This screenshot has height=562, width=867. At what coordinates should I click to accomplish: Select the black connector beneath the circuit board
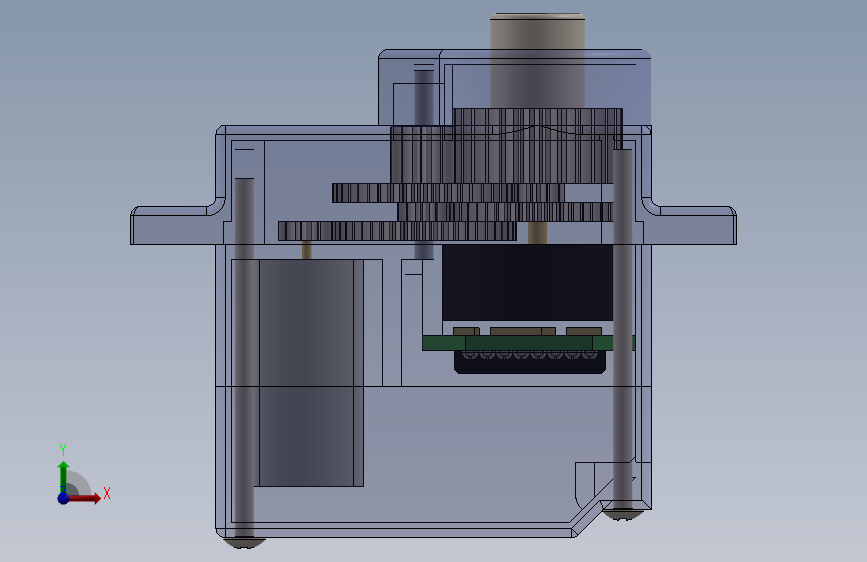530,362
